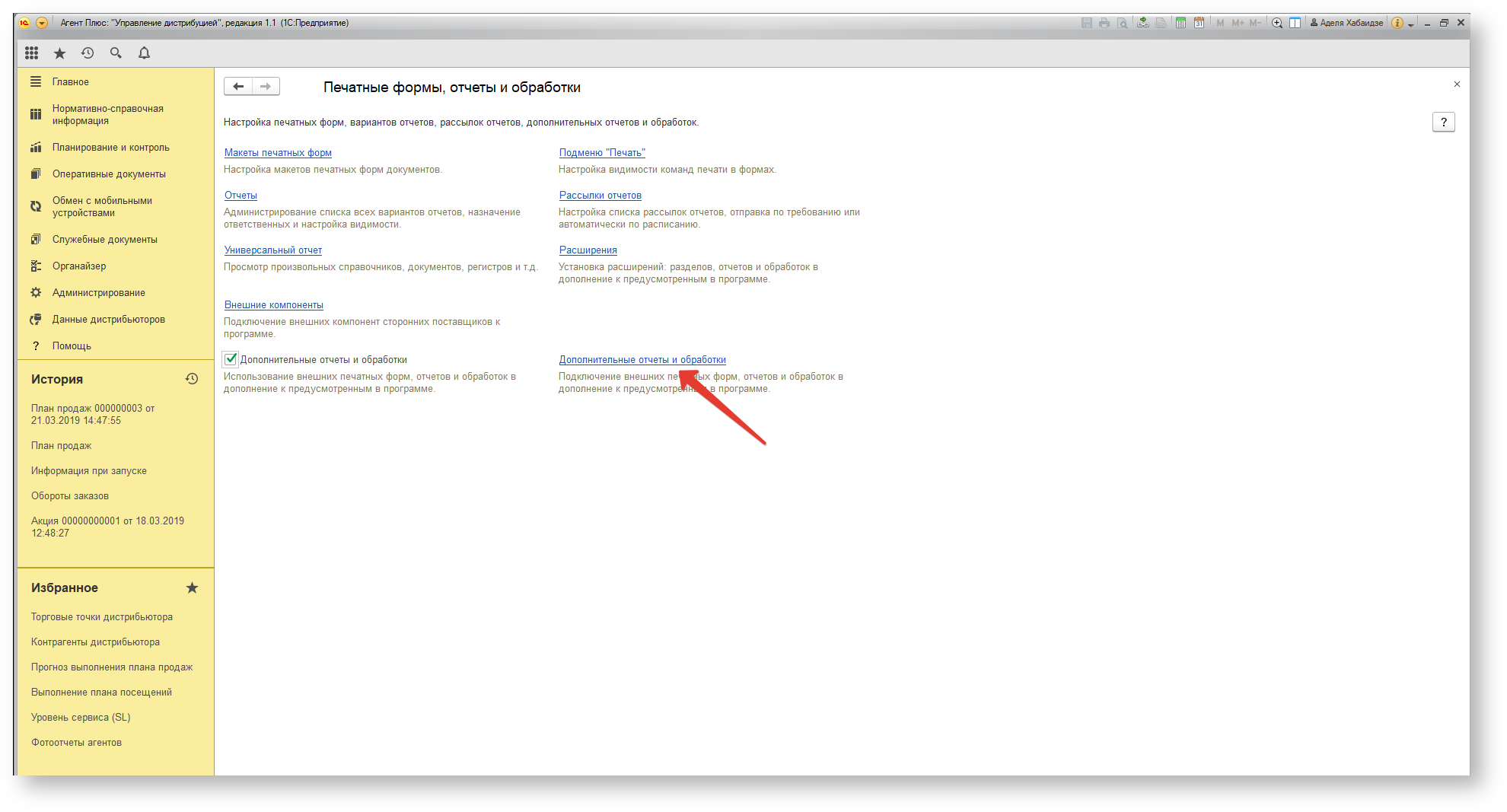Close the Печатные формы page with x
1507x812 pixels.
(x=1457, y=84)
